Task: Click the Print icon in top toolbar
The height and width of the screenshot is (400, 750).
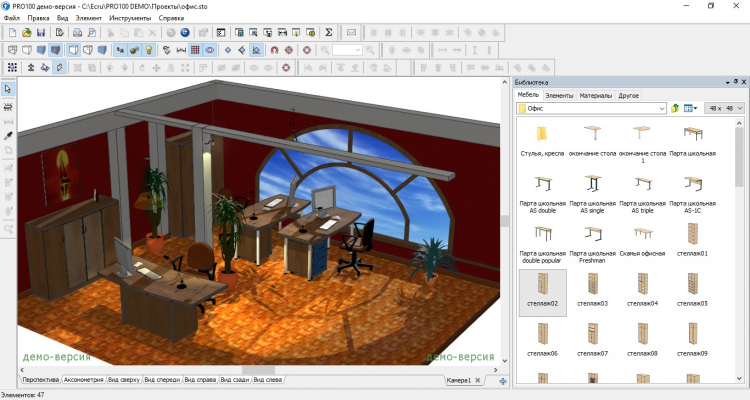Action: (x=77, y=32)
